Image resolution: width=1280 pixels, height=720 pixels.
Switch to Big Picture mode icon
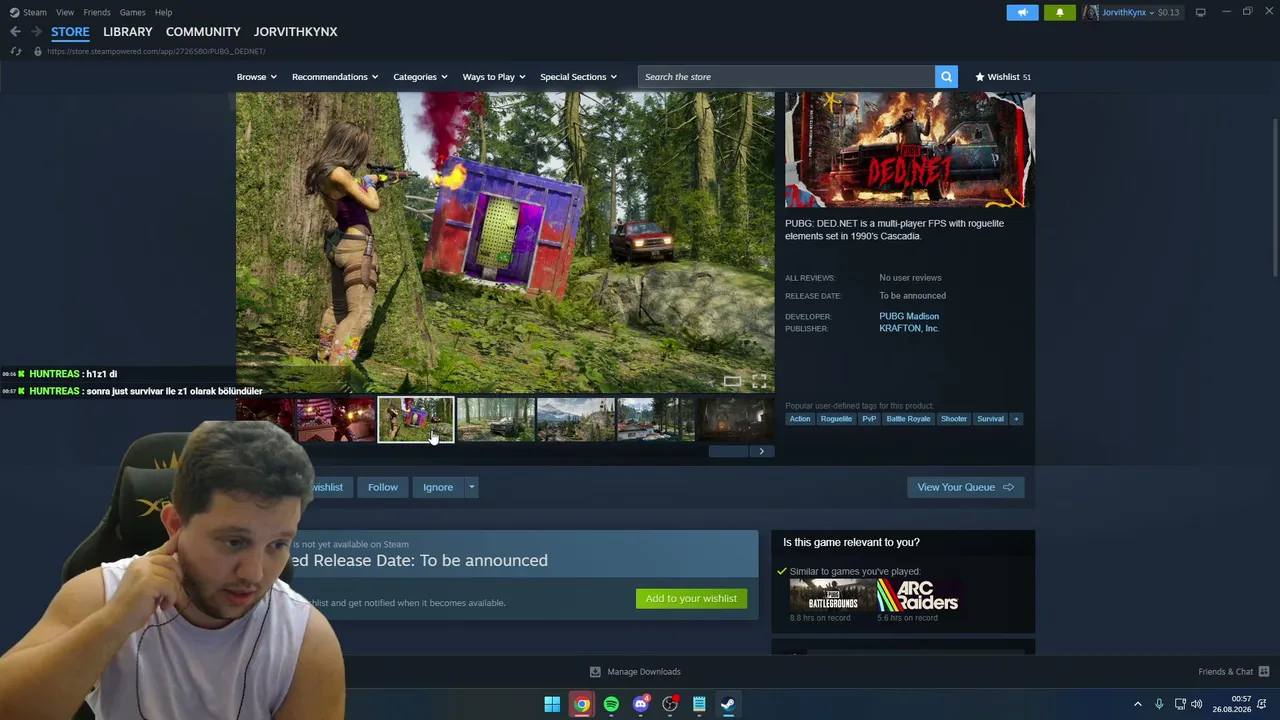coord(1200,12)
